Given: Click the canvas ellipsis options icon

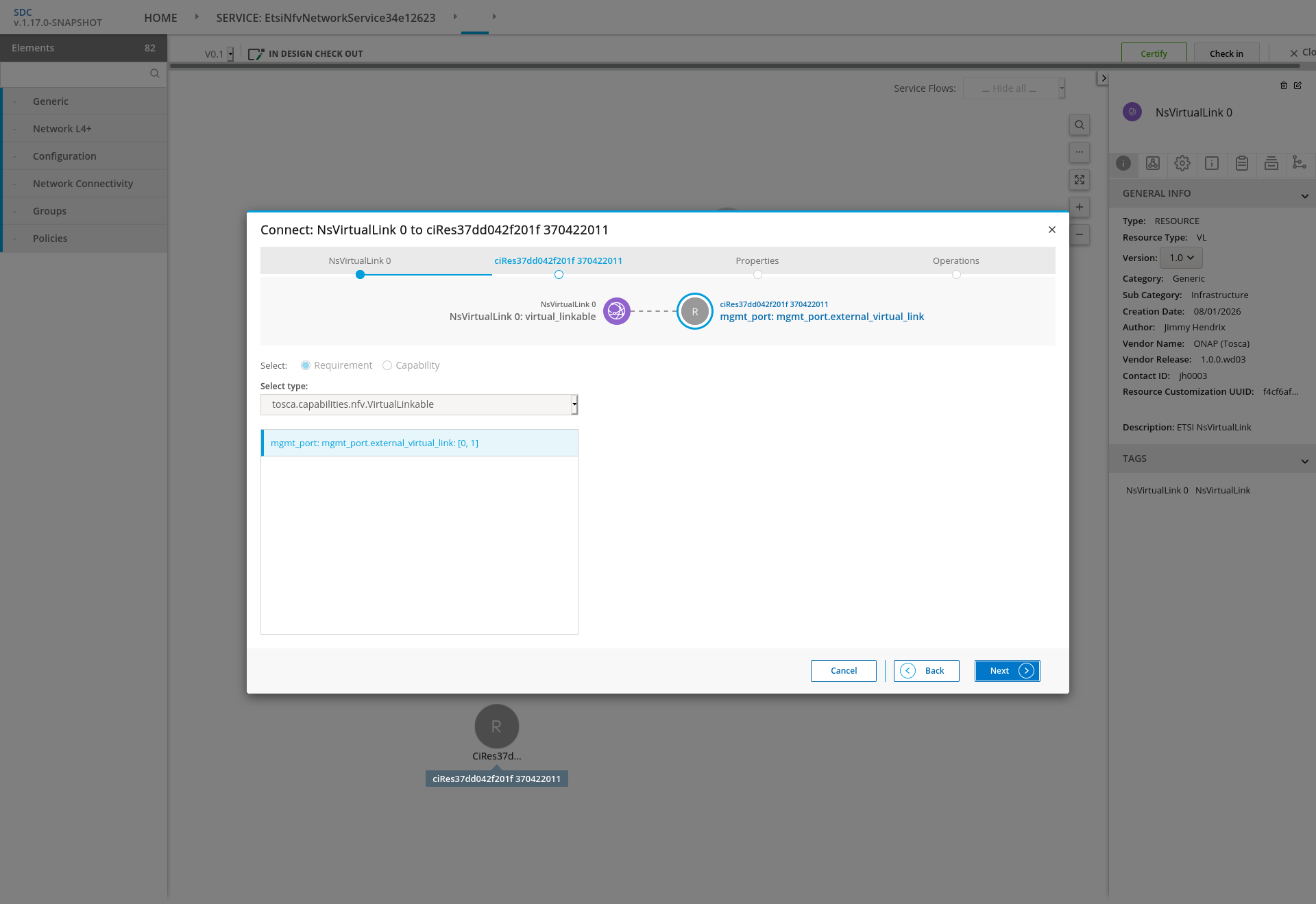Looking at the screenshot, I should point(1080,152).
